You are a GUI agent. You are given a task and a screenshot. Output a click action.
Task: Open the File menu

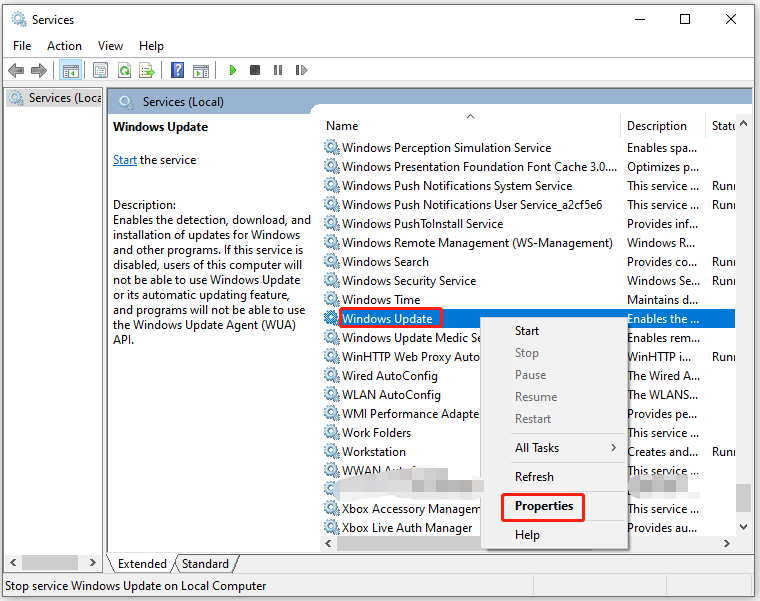(22, 46)
